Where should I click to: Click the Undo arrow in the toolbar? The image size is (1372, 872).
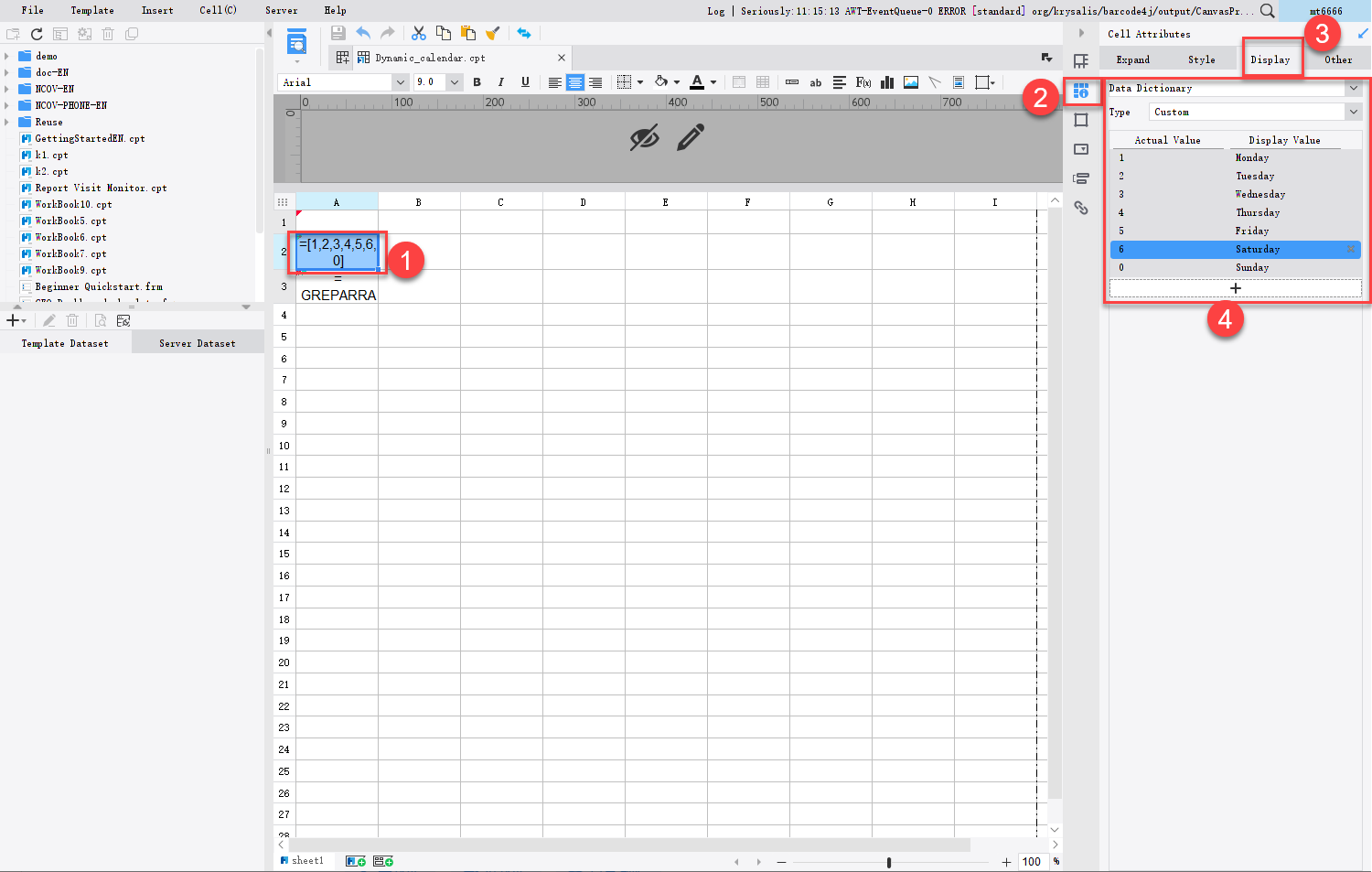pyautogui.click(x=363, y=33)
